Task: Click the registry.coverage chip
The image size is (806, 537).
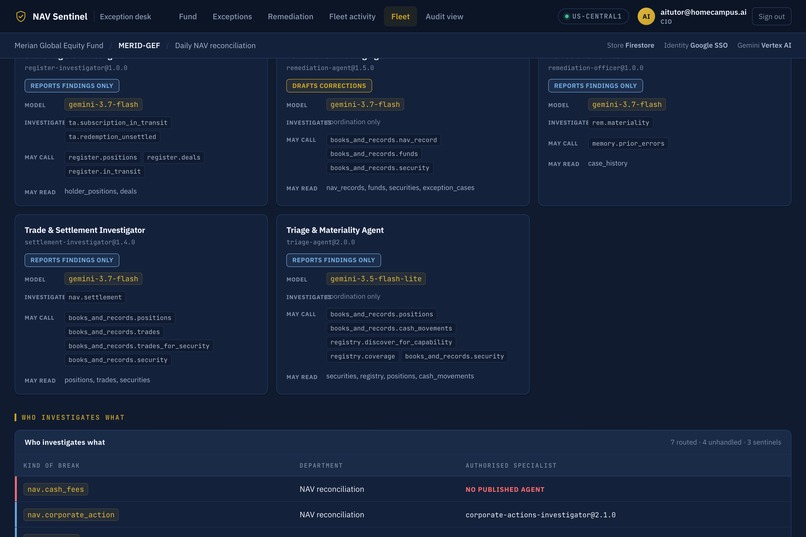Action: tap(362, 356)
